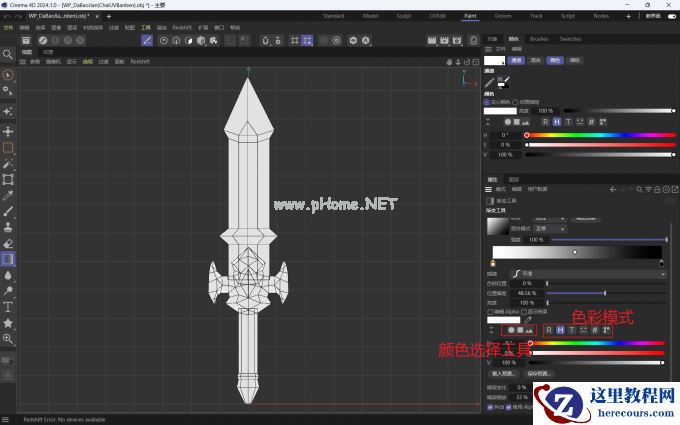Open the hamburger menu of the upper color panel
Image resolution: width=680 pixels, height=425 pixels.
click(x=488, y=49)
